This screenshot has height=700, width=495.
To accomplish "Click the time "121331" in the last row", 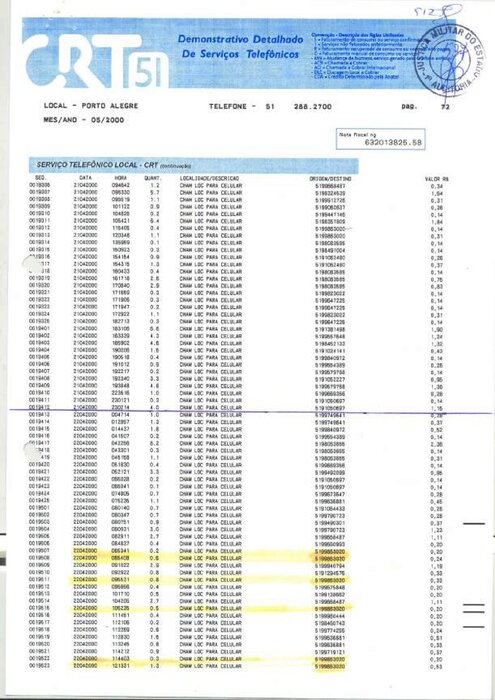I will [x=121, y=666].
